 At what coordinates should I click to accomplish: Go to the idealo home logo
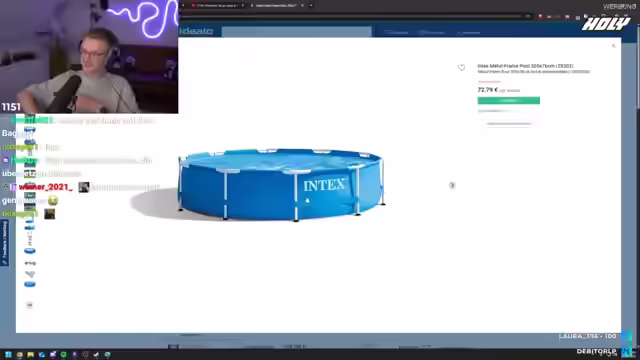click(x=196, y=31)
